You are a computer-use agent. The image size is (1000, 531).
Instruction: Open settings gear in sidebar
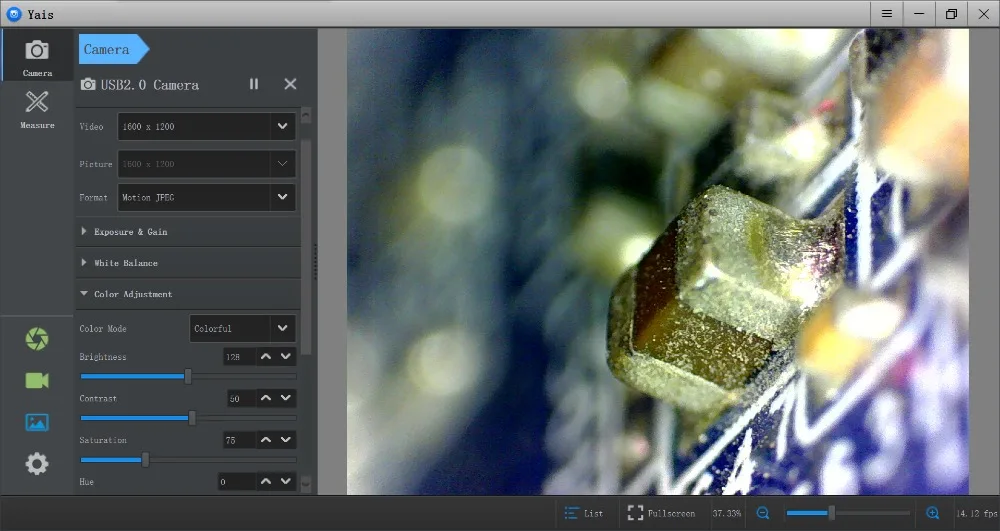click(x=37, y=463)
